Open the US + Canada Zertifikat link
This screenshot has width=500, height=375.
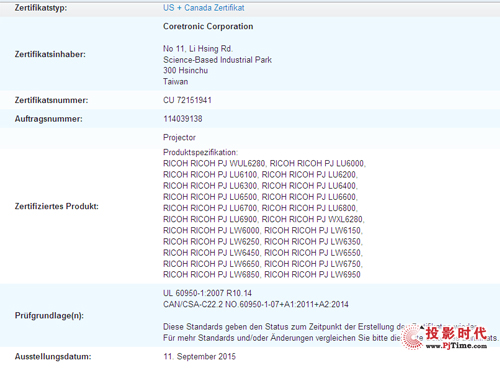coord(204,8)
